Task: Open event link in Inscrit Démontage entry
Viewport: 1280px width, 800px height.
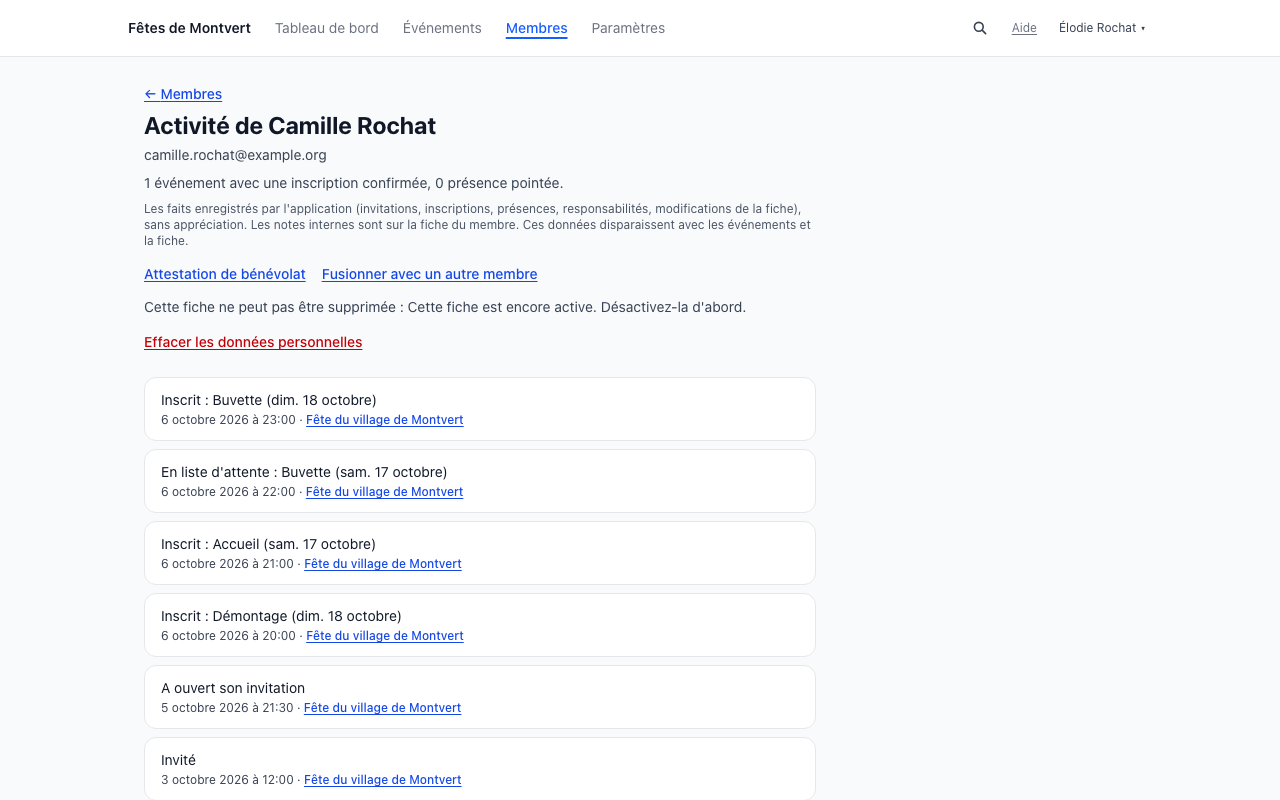Action: [x=385, y=636]
